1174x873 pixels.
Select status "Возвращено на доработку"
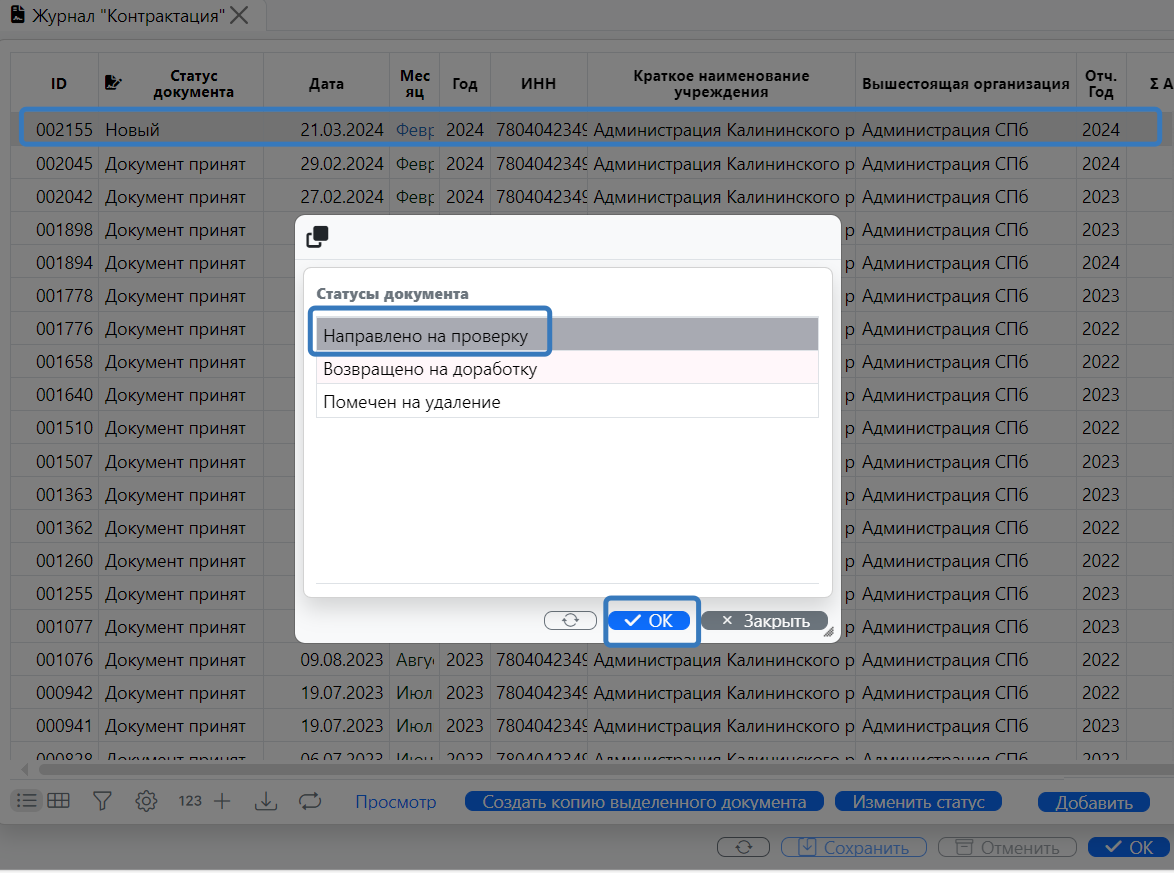566,369
